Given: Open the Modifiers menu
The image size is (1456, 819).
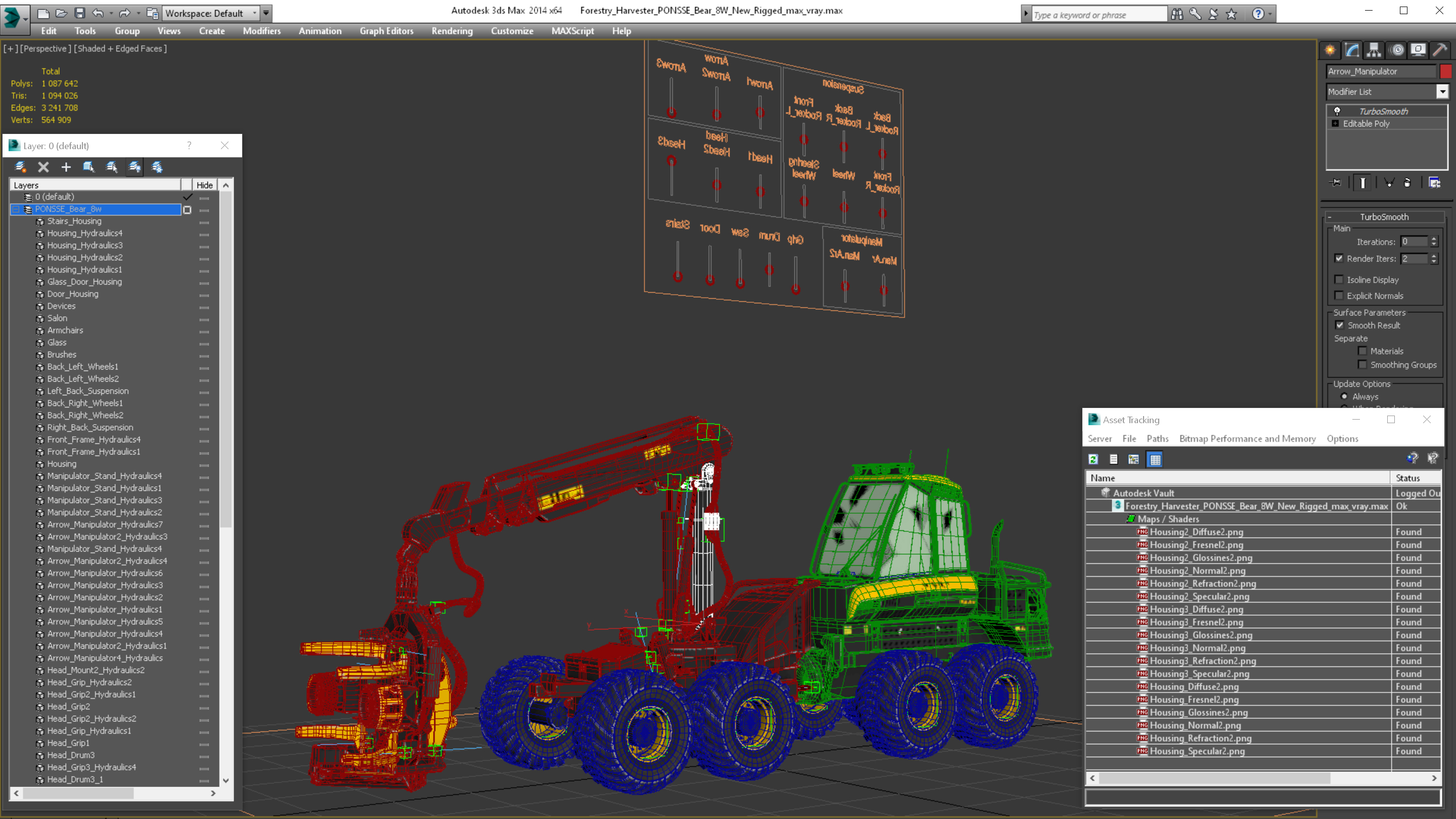Looking at the screenshot, I should pyautogui.click(x=262, y=31).
